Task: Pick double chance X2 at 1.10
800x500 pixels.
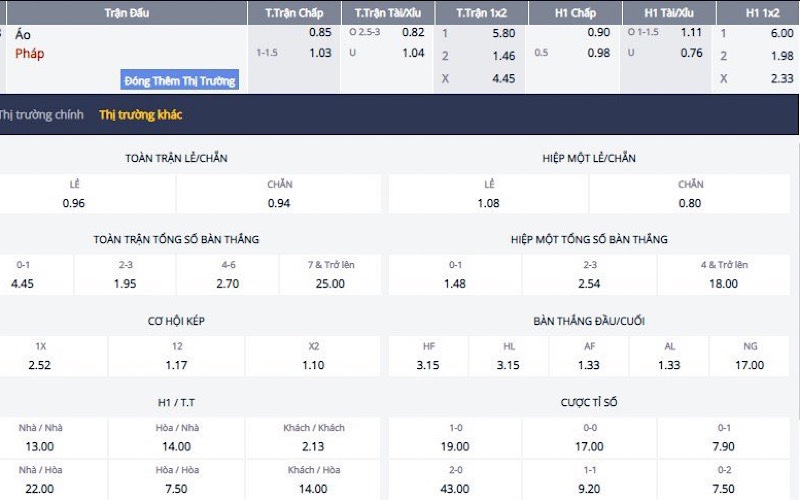Action: (x=314, y=365)
